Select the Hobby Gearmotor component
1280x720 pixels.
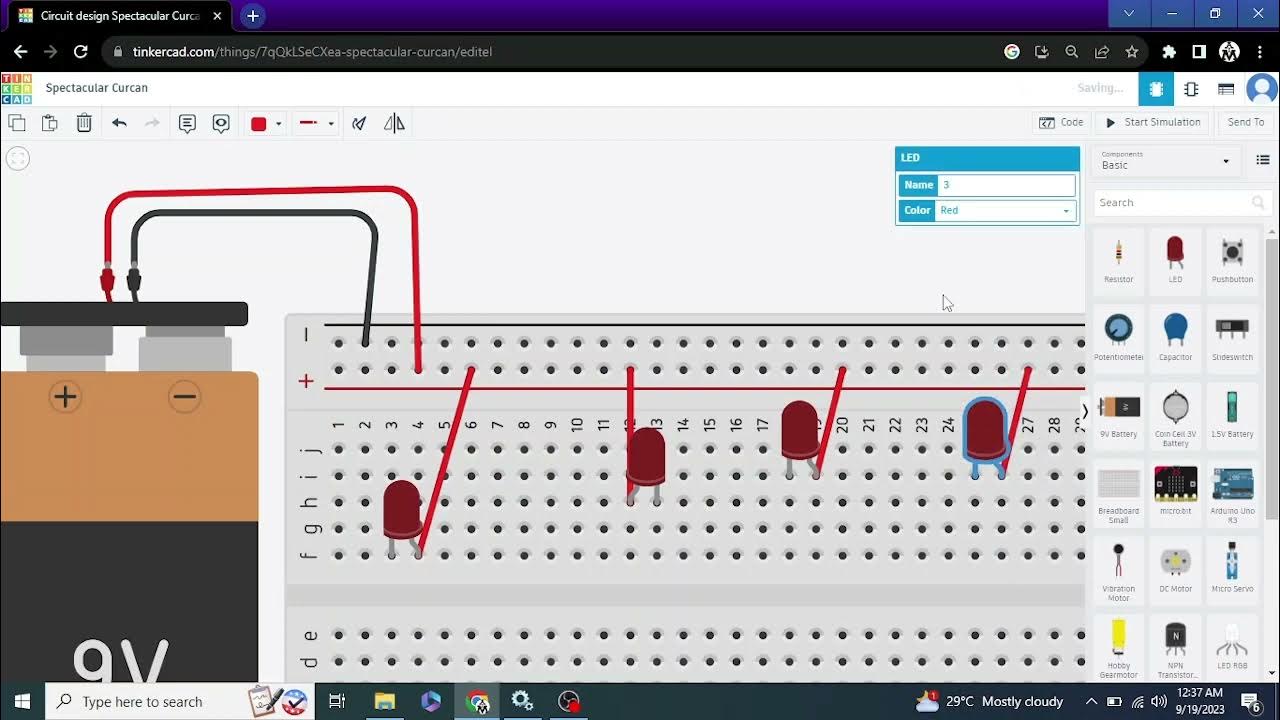pos(1118,648)
